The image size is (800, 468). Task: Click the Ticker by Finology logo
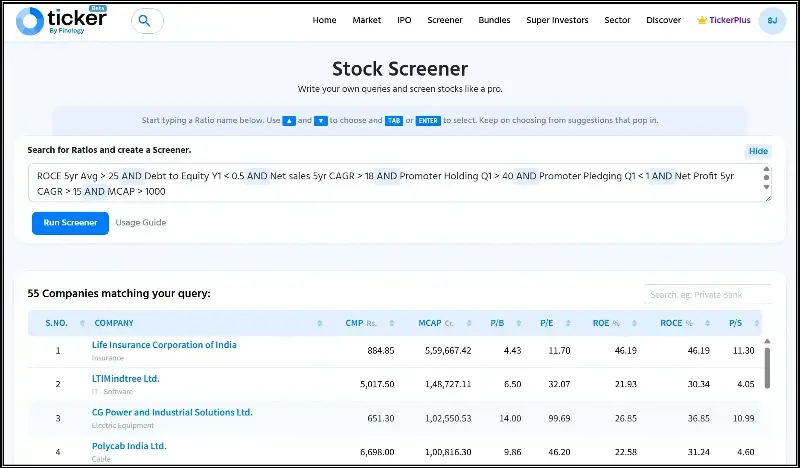tap(61, 20)
